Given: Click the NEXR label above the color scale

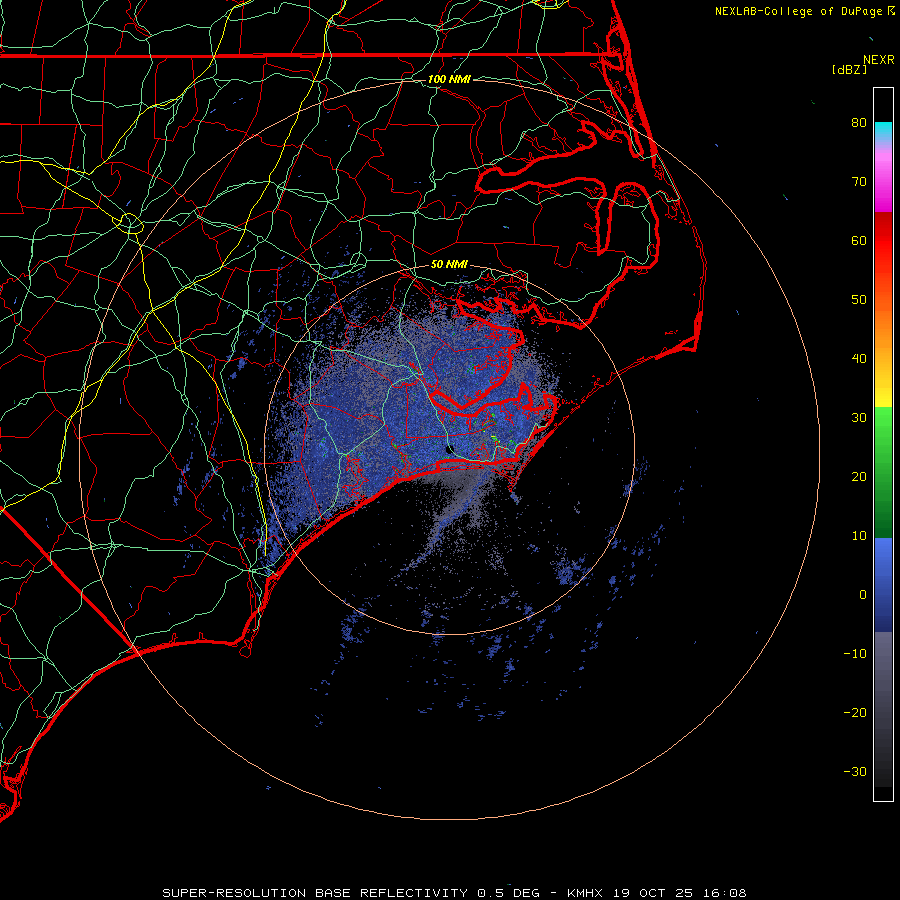Looking at the screenshot, I should tap(878, 60).
